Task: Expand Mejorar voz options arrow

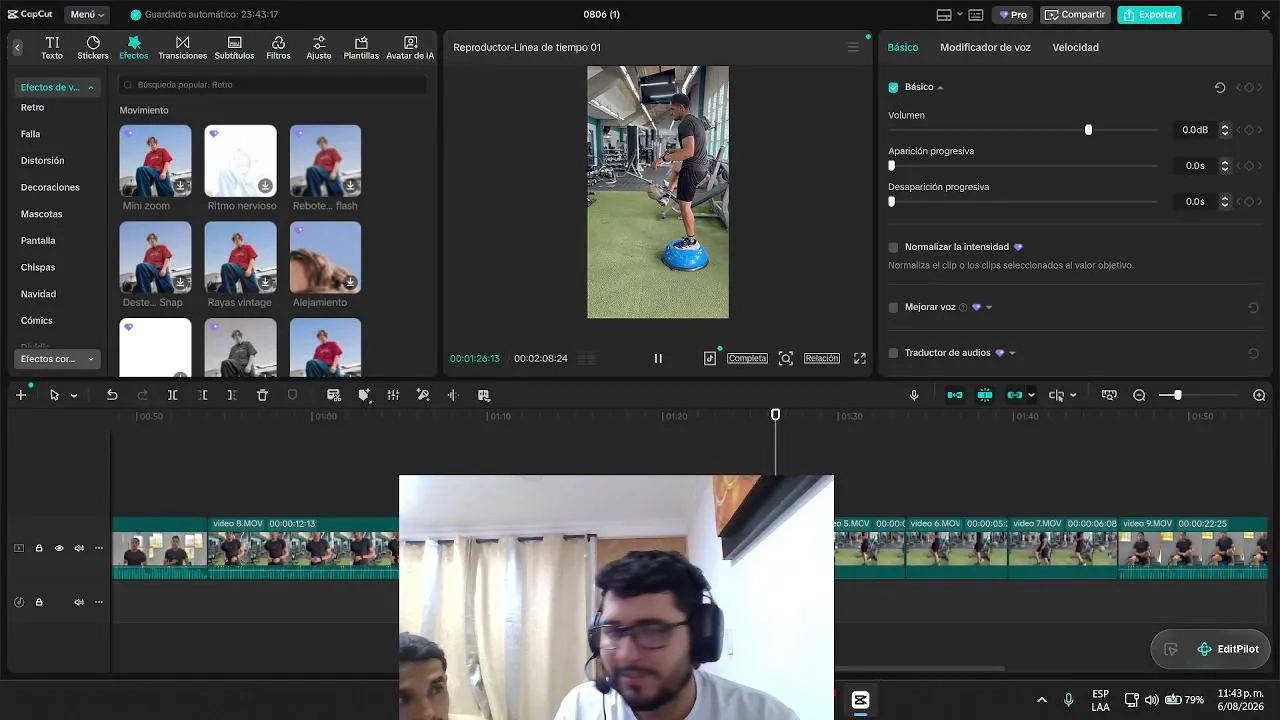Action: coord(989,308)
